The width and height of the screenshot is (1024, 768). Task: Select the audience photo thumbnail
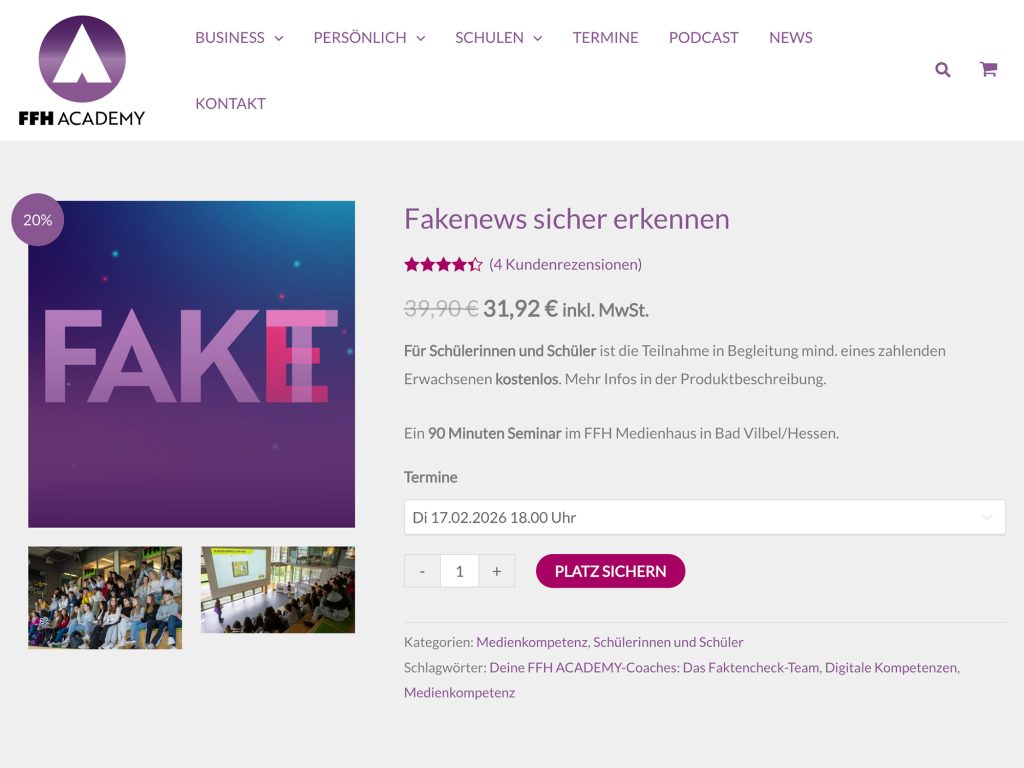click(x=104, y=597)
